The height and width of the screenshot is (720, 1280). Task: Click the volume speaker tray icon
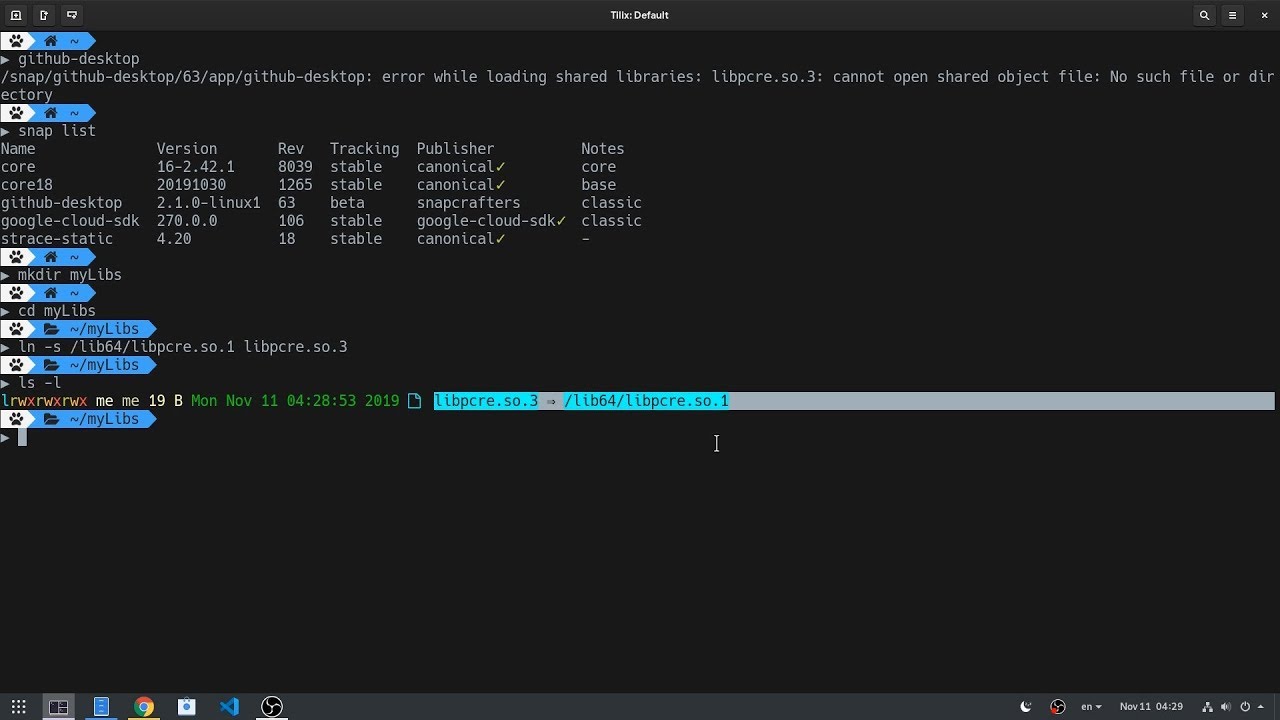(x=1228, y=707)
